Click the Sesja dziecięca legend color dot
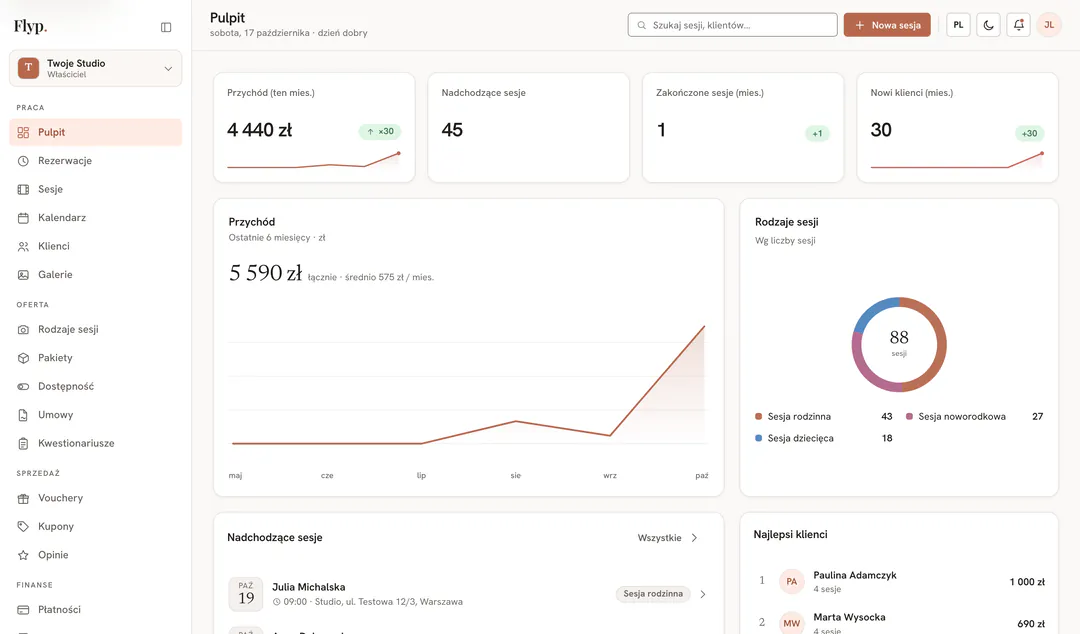Viewport: 1080px width, 634px height. coord(758,438)
